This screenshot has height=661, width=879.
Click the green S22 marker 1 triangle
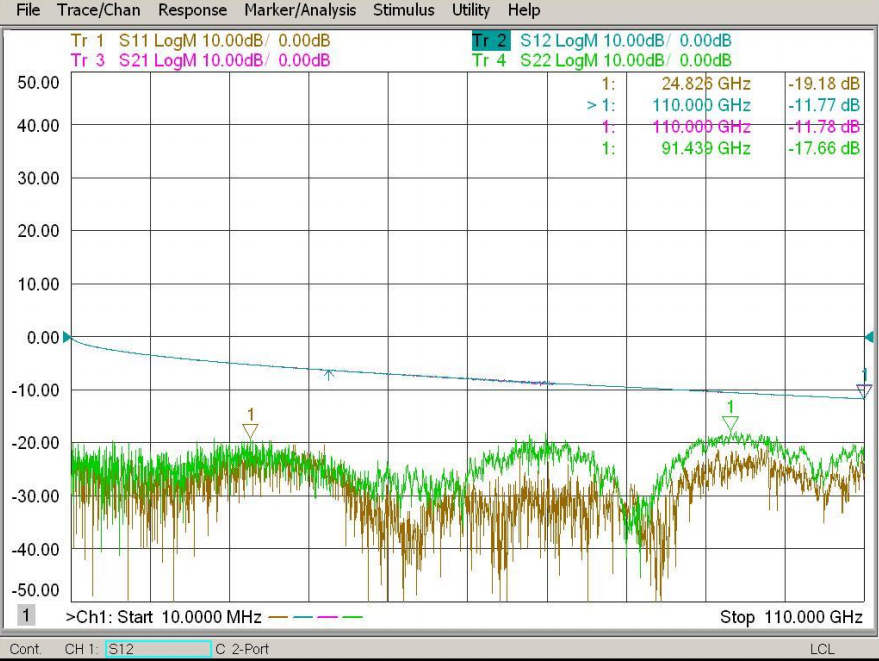tap(730, 424)
